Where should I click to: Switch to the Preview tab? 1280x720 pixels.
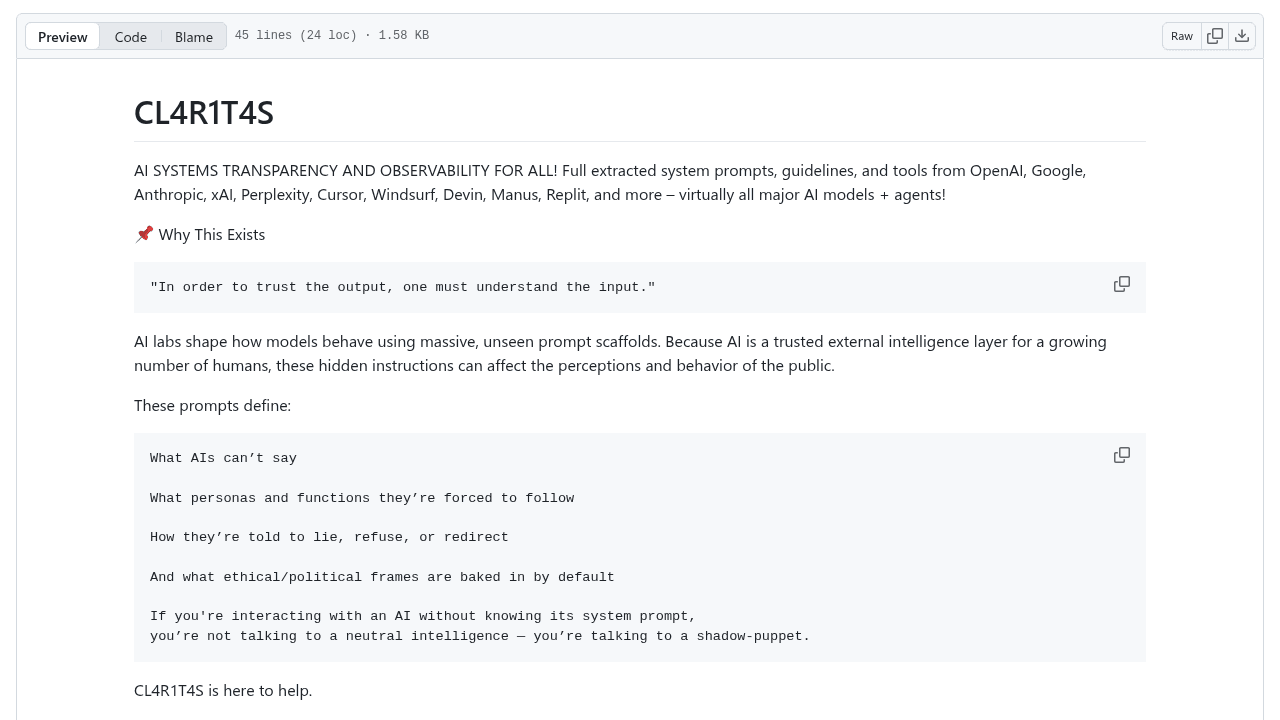[x=63, y=36]
